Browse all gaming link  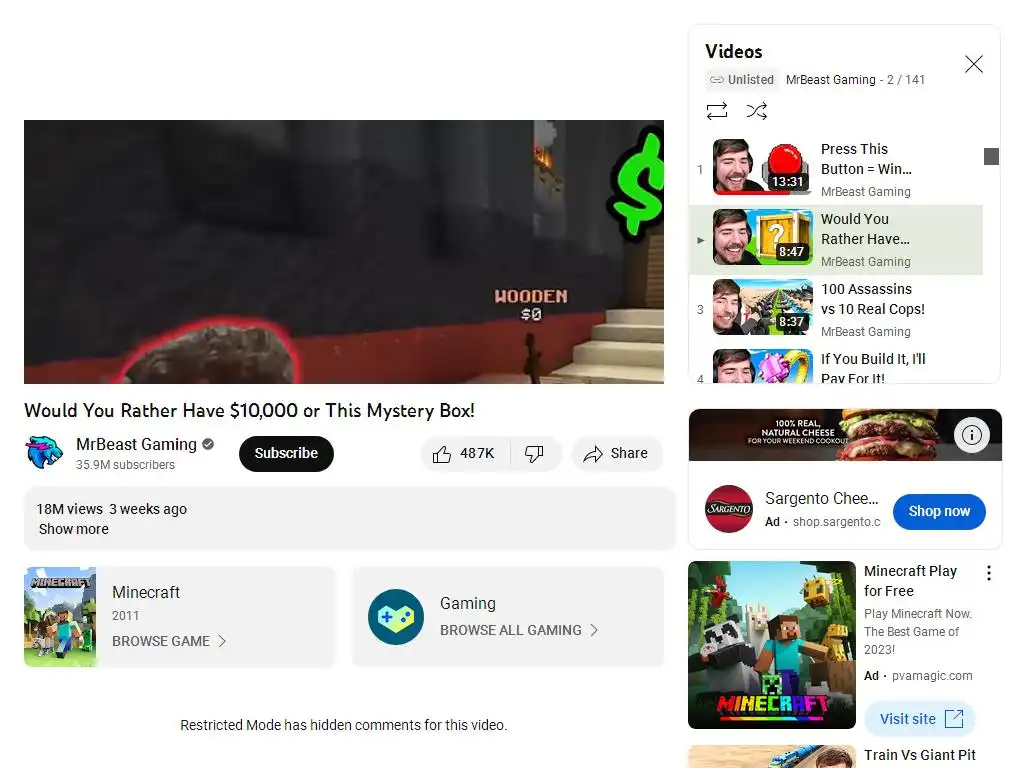(x=519, y=630)
